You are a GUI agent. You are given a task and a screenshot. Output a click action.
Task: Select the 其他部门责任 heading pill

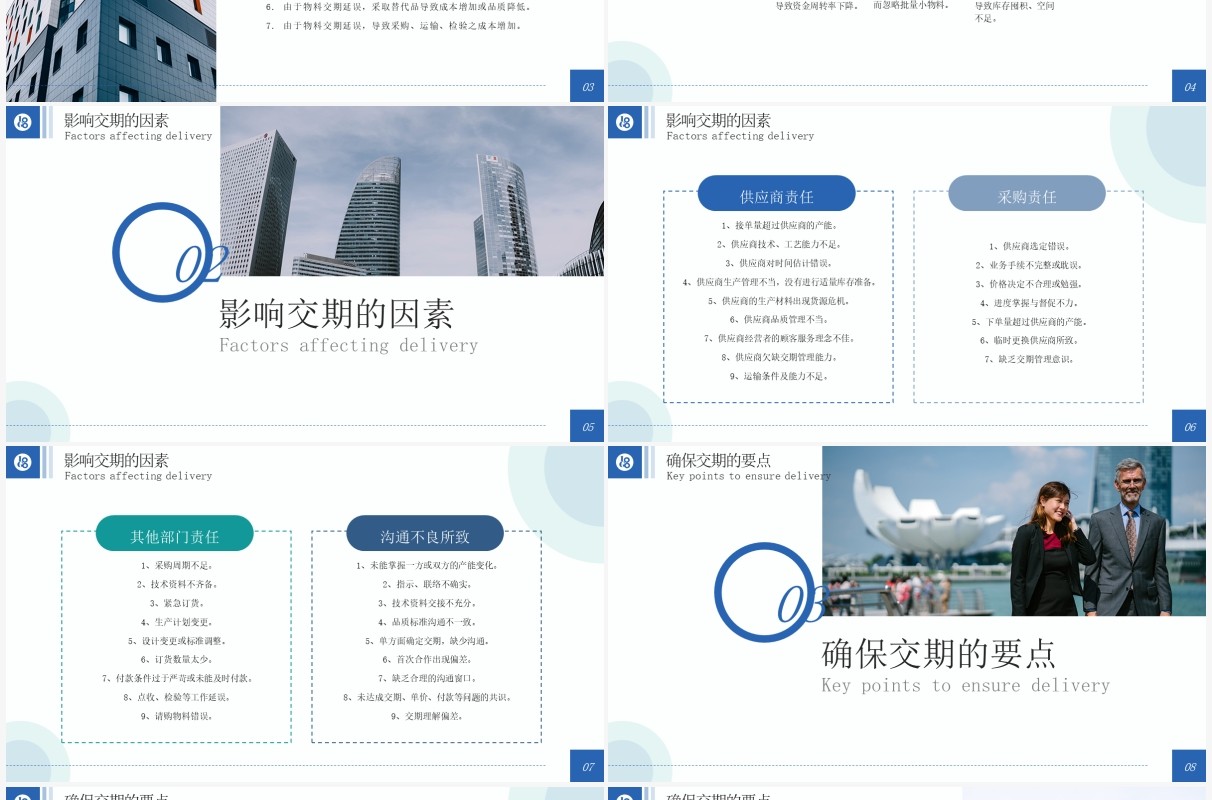point(175,535)
